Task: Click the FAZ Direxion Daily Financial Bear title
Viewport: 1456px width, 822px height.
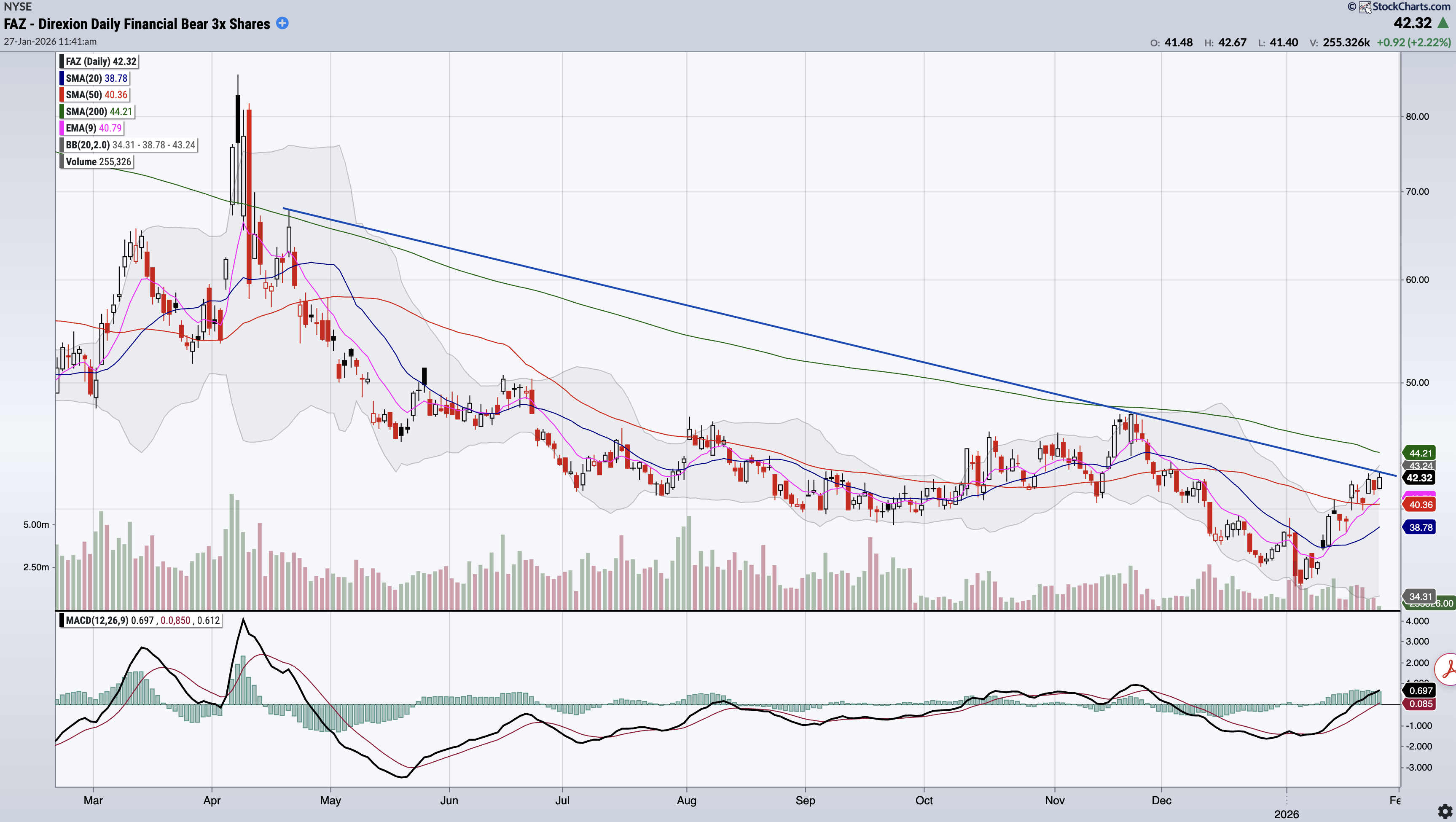Action: [x=137, y=24]
